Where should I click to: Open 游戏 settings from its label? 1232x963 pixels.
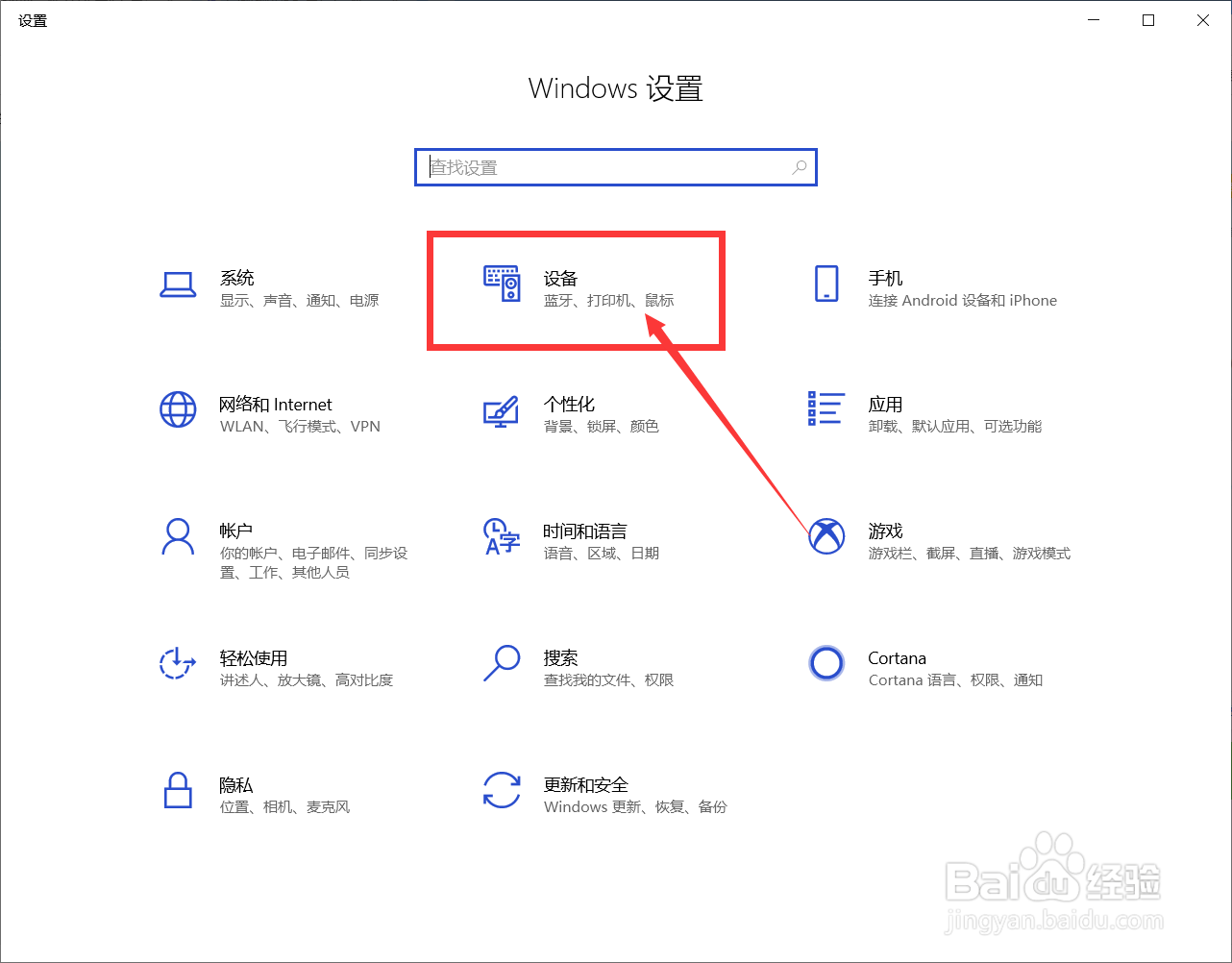pos(886,531)
